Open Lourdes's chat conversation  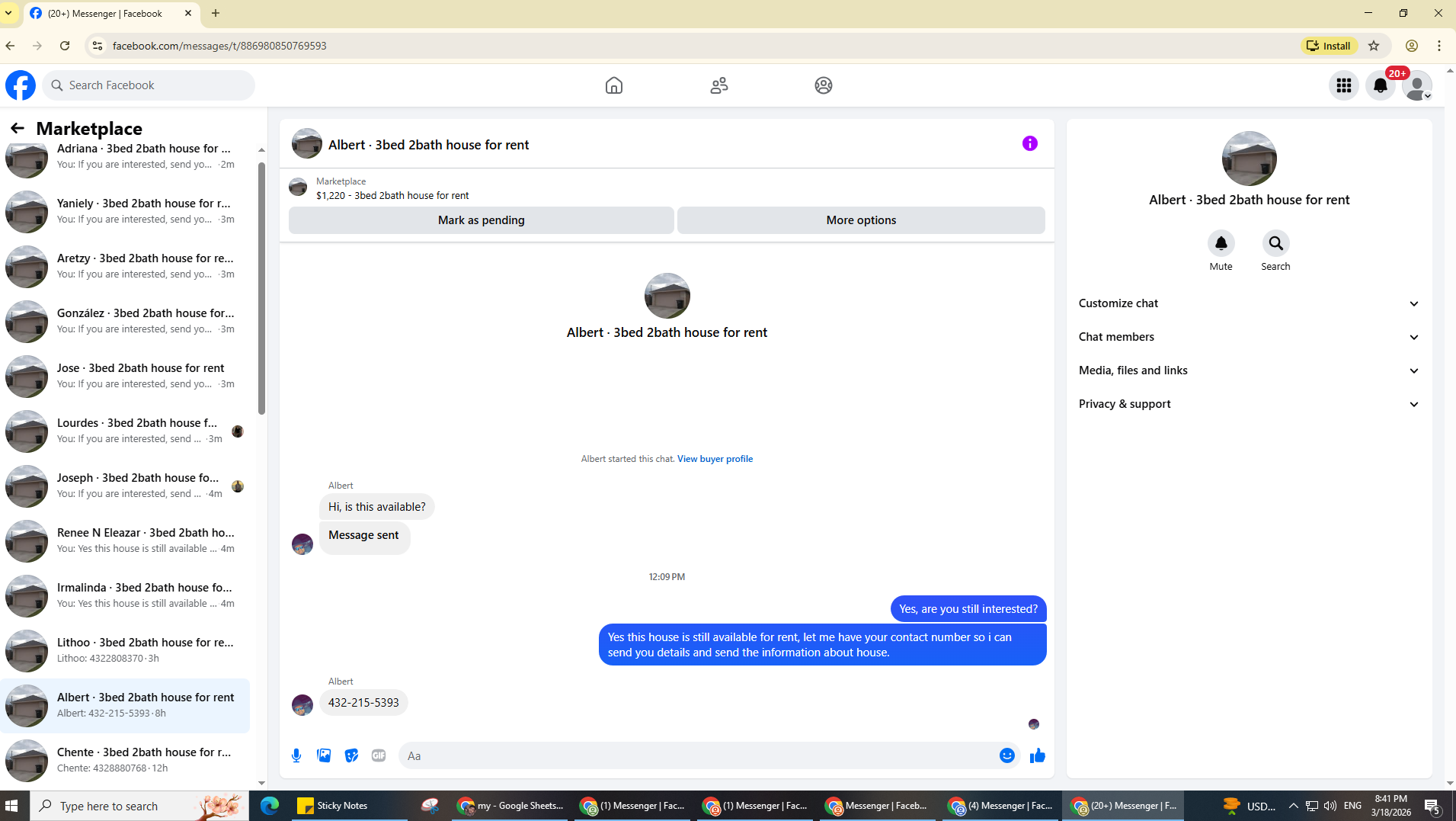[x=125, y=431]
